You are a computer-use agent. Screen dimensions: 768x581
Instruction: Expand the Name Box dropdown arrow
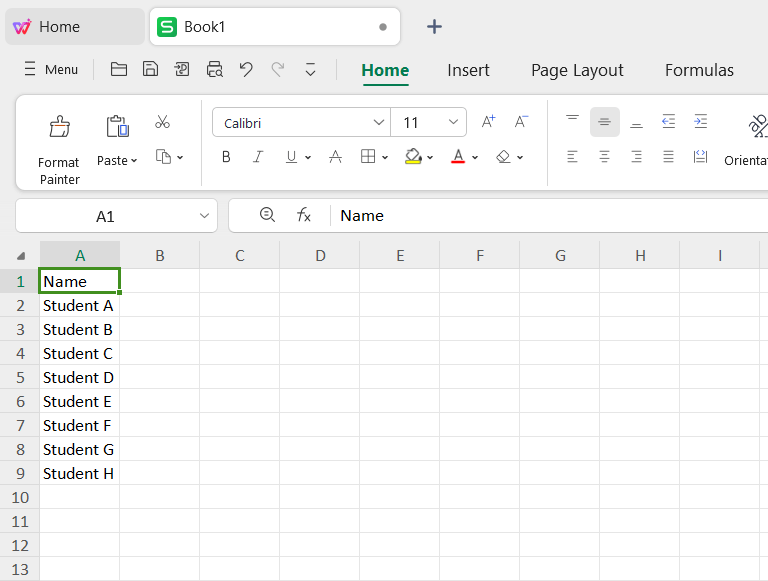point(205,215)
